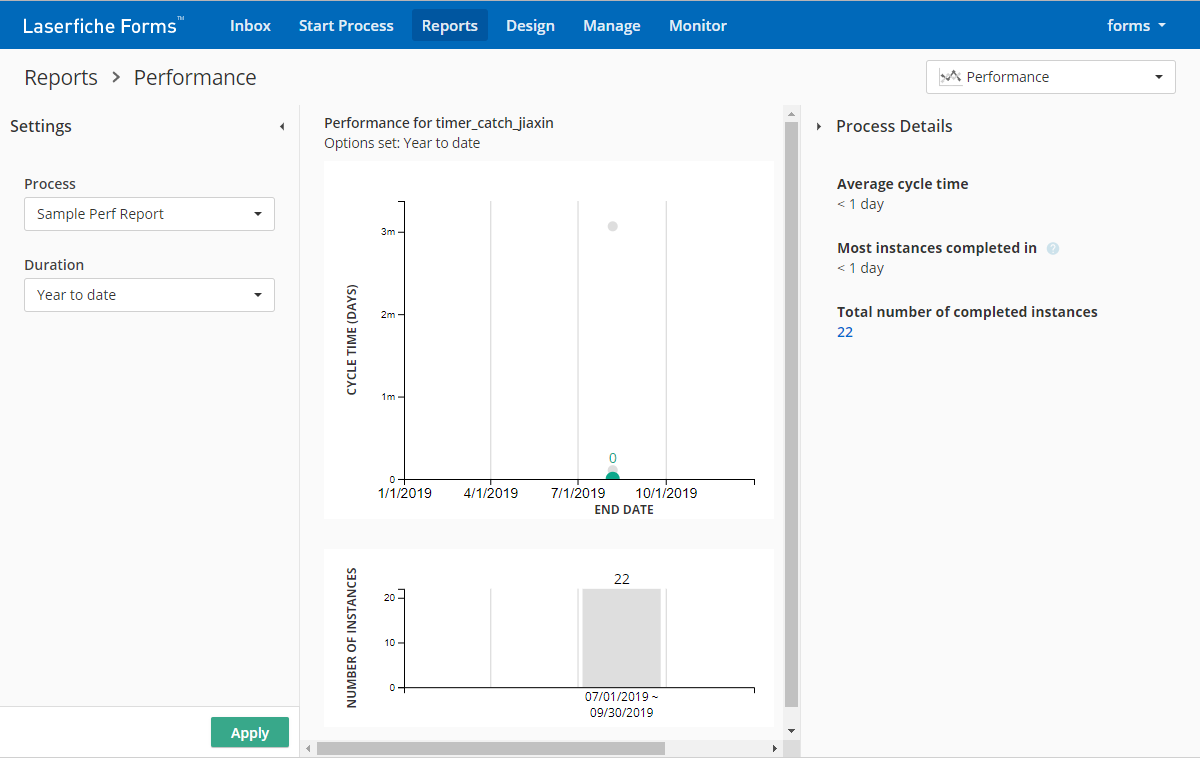Open the Start Process tab

346,26
